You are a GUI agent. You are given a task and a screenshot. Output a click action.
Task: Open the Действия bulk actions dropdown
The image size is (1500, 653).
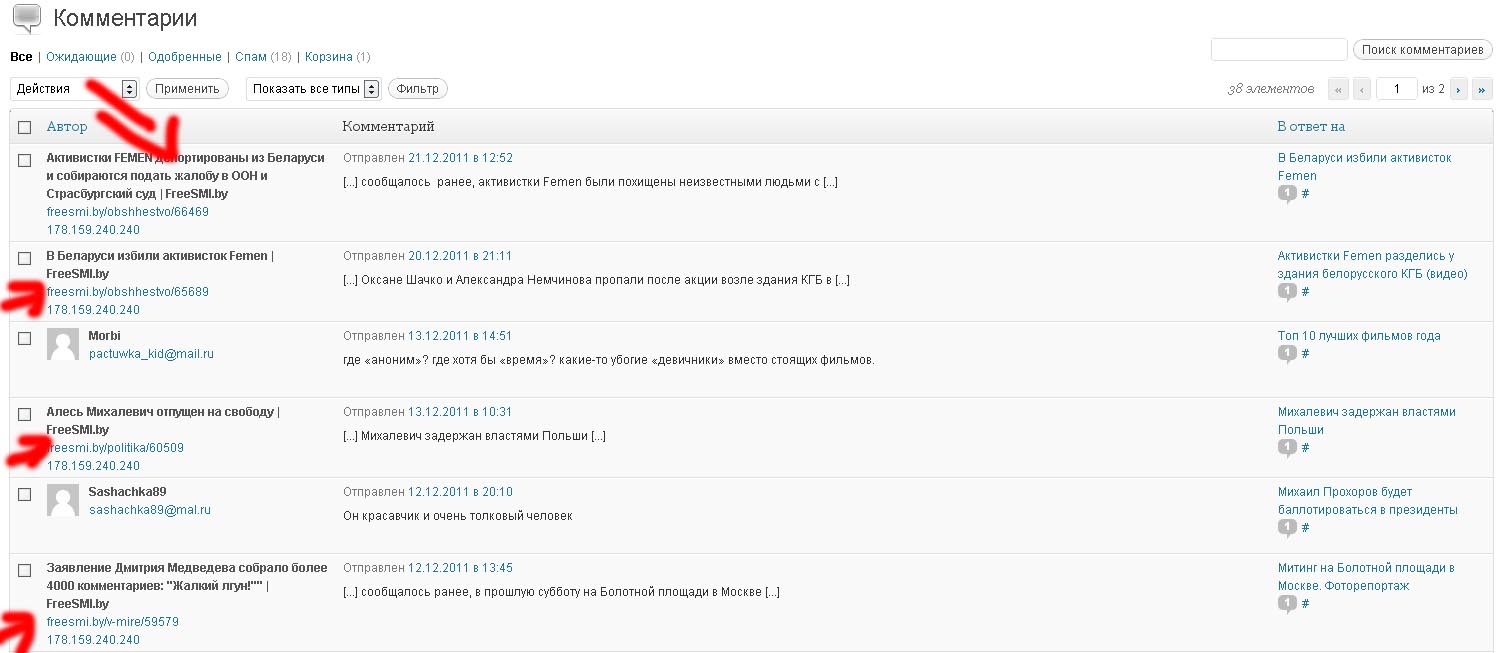pos(74,89)
